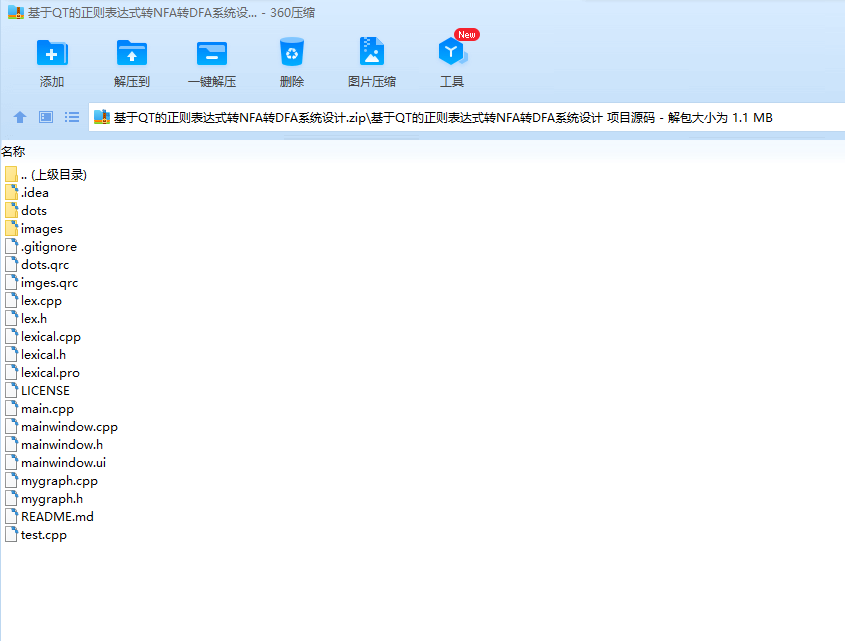Select the 'lexical.h' file name
This screenshot has width=845, height=641.
[44, 355]
